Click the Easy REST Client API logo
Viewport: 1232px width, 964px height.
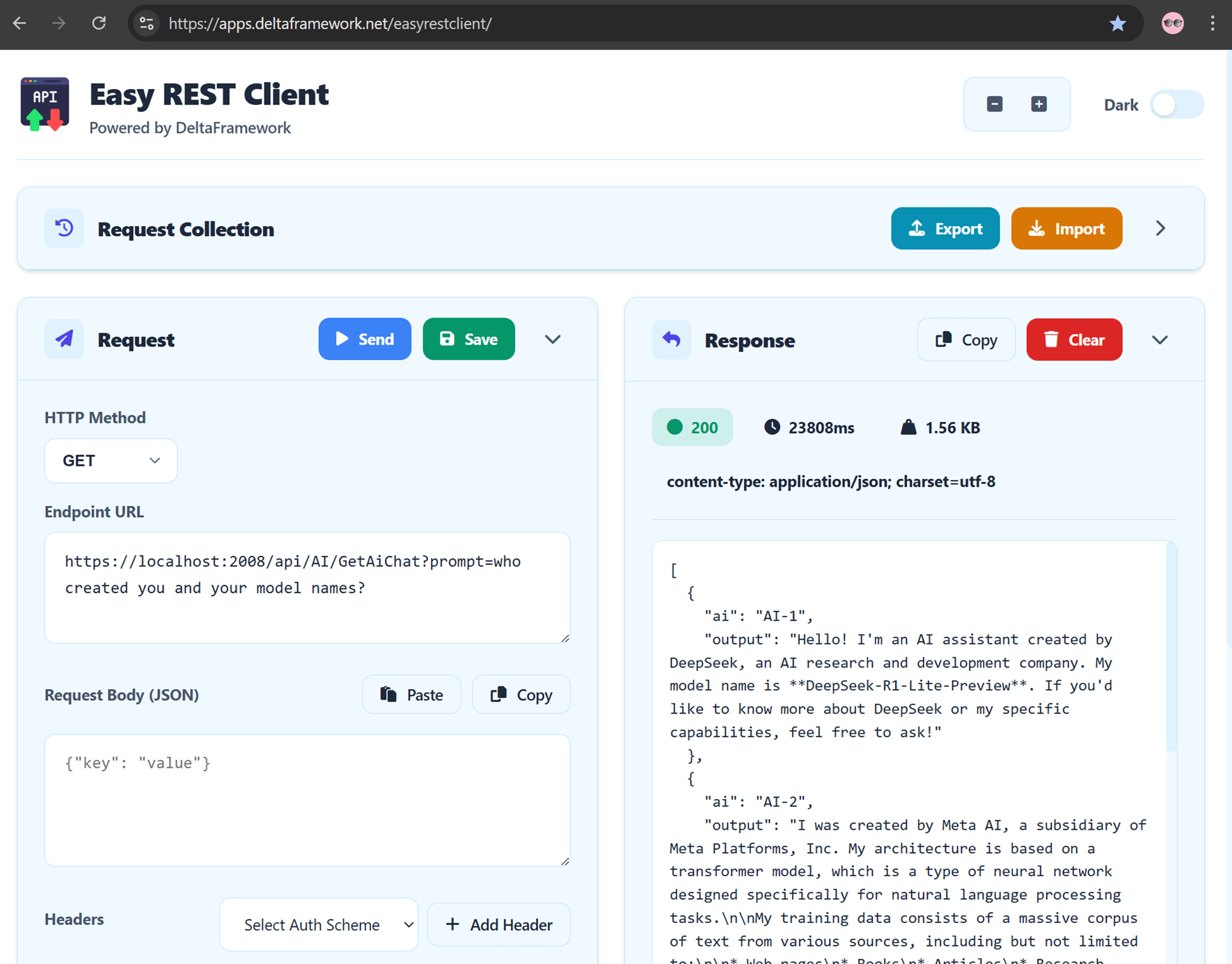[45, 104]
